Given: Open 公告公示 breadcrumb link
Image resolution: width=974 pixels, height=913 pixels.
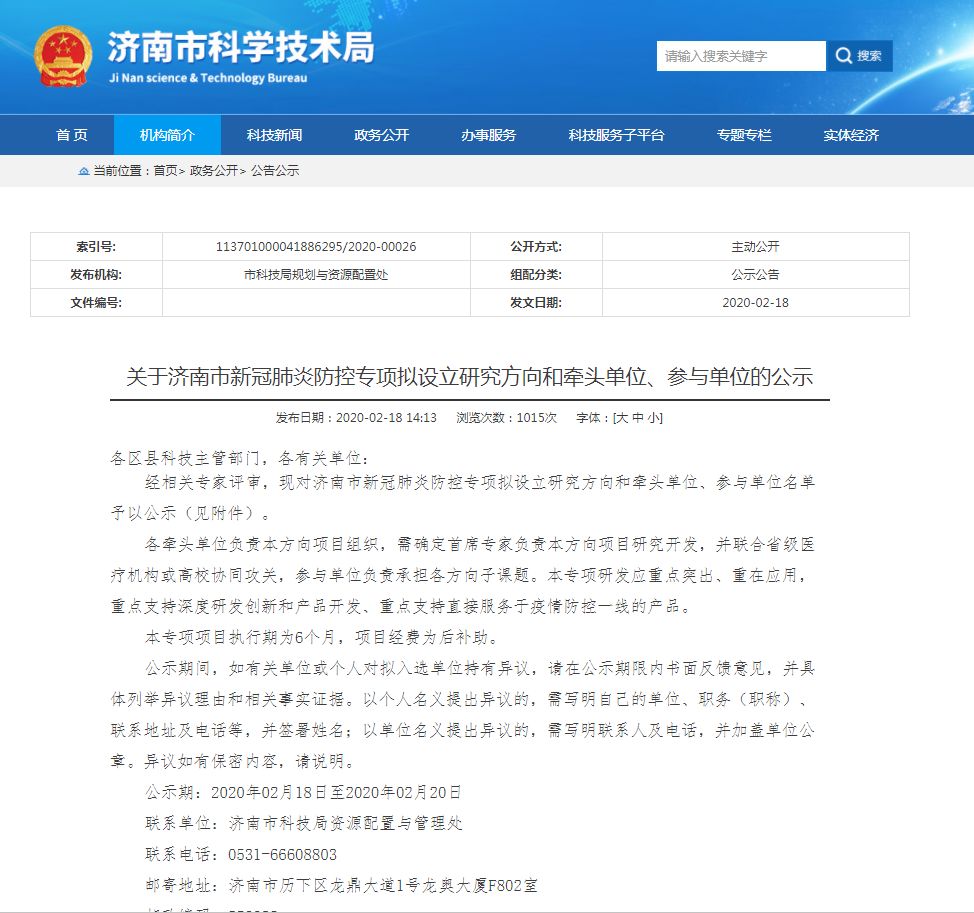Looking at the screenshot, I should [x=275, y=171].
